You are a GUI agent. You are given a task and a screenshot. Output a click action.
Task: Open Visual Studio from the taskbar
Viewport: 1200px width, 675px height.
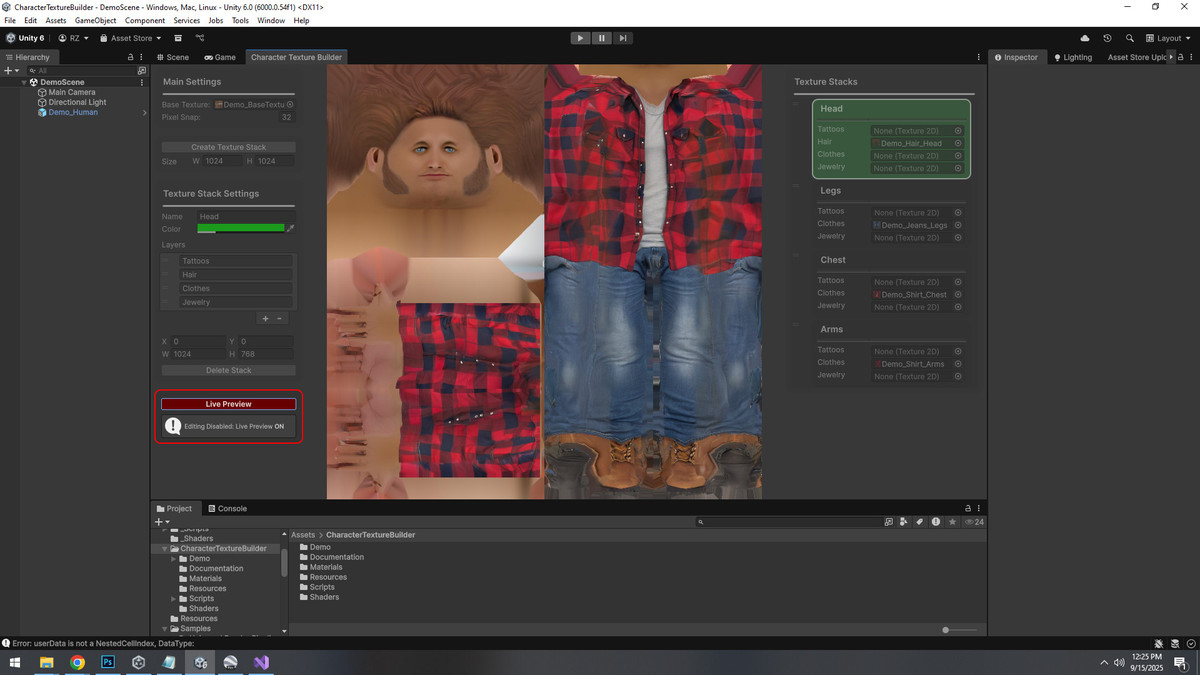coord(261,662)
